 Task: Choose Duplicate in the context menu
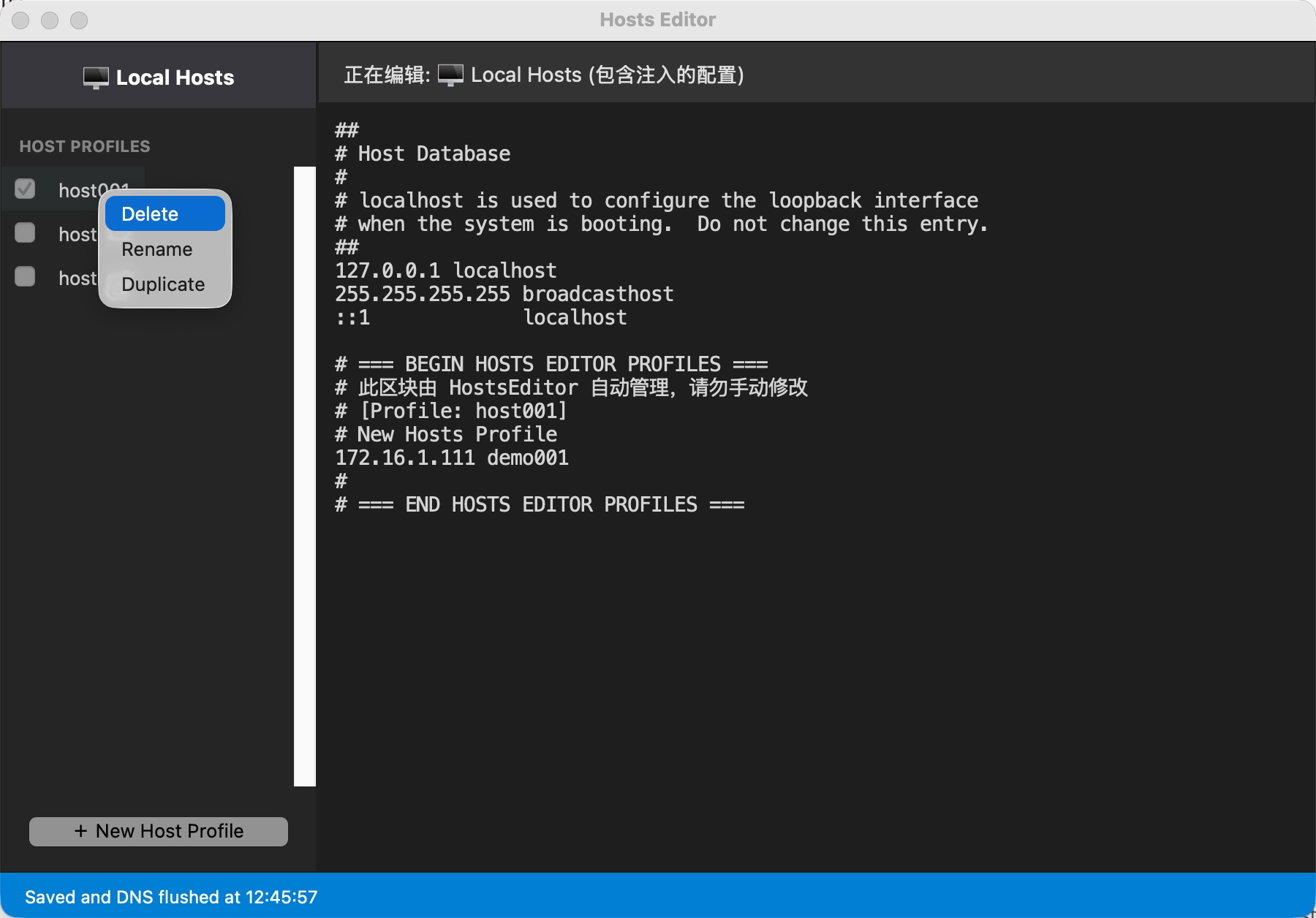point(164,284)
